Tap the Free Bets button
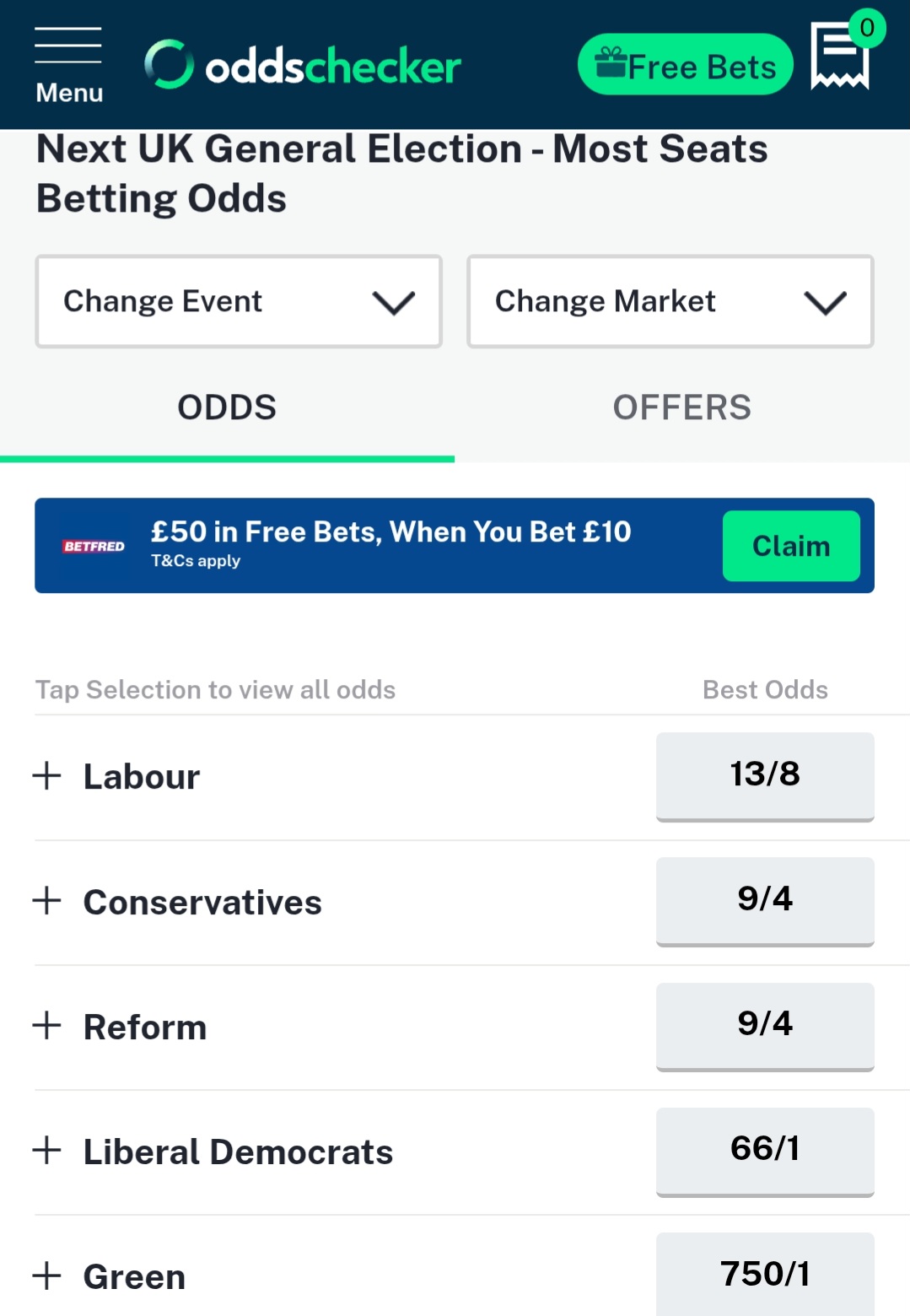 [x=686, y=65]
